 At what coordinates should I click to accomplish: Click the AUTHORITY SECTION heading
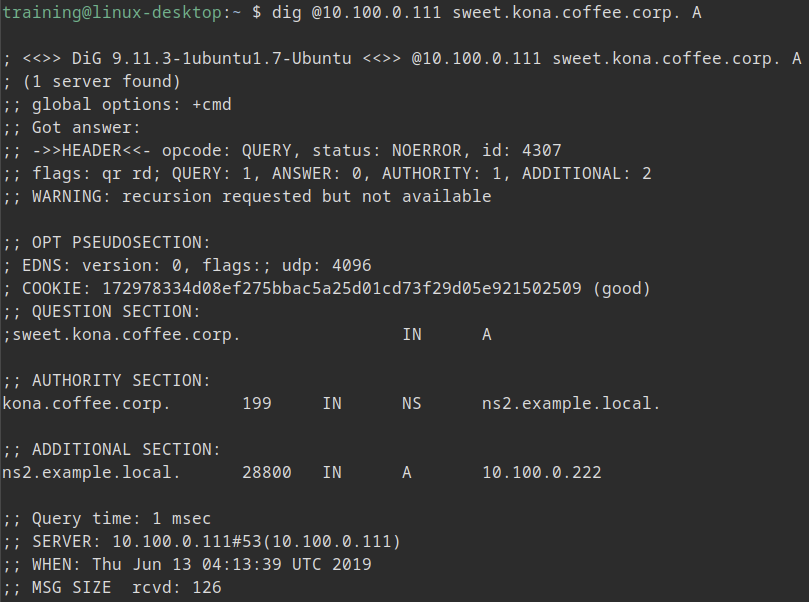tap(121, 380)
